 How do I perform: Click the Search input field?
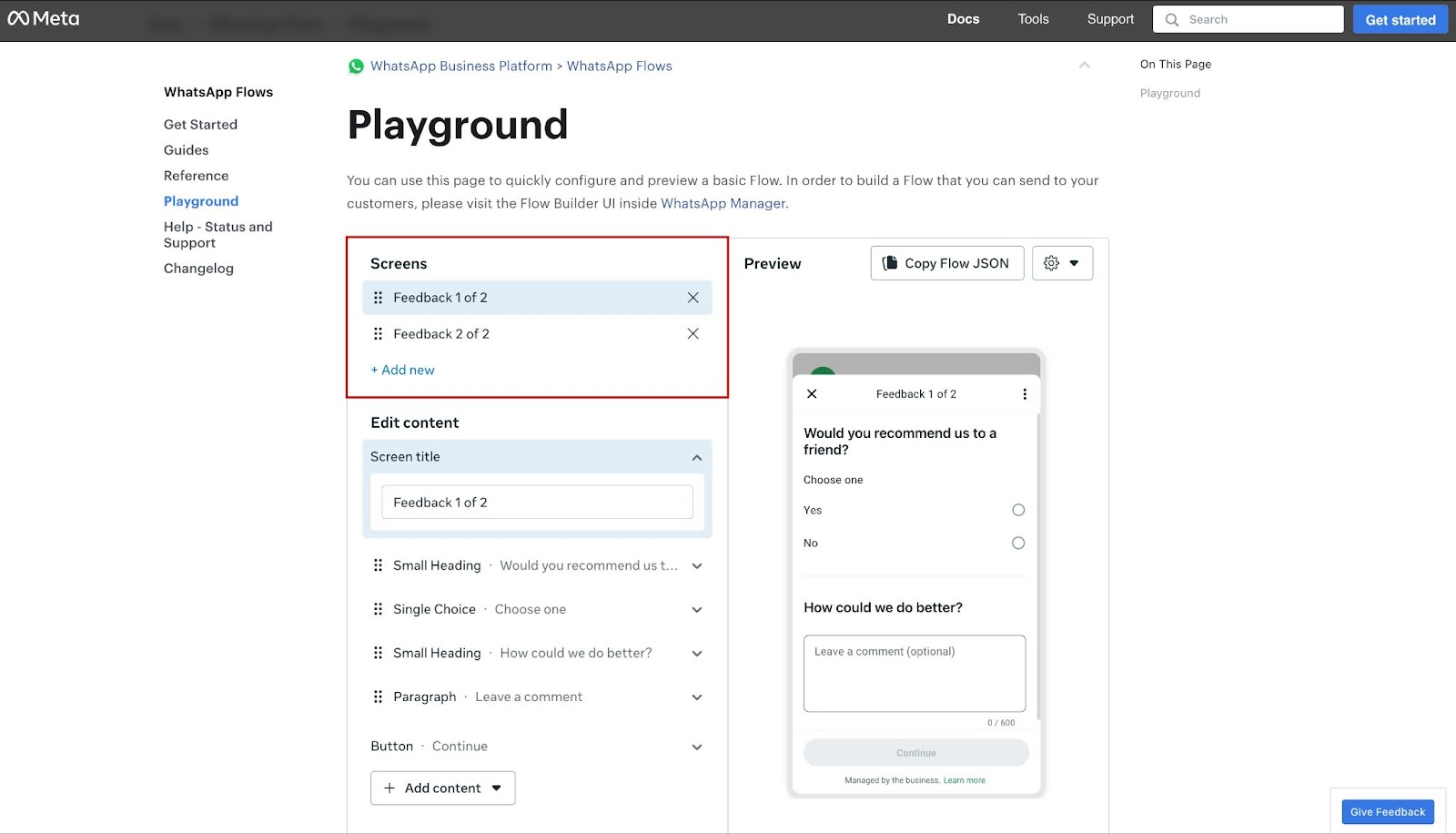tap(1249, 19)
